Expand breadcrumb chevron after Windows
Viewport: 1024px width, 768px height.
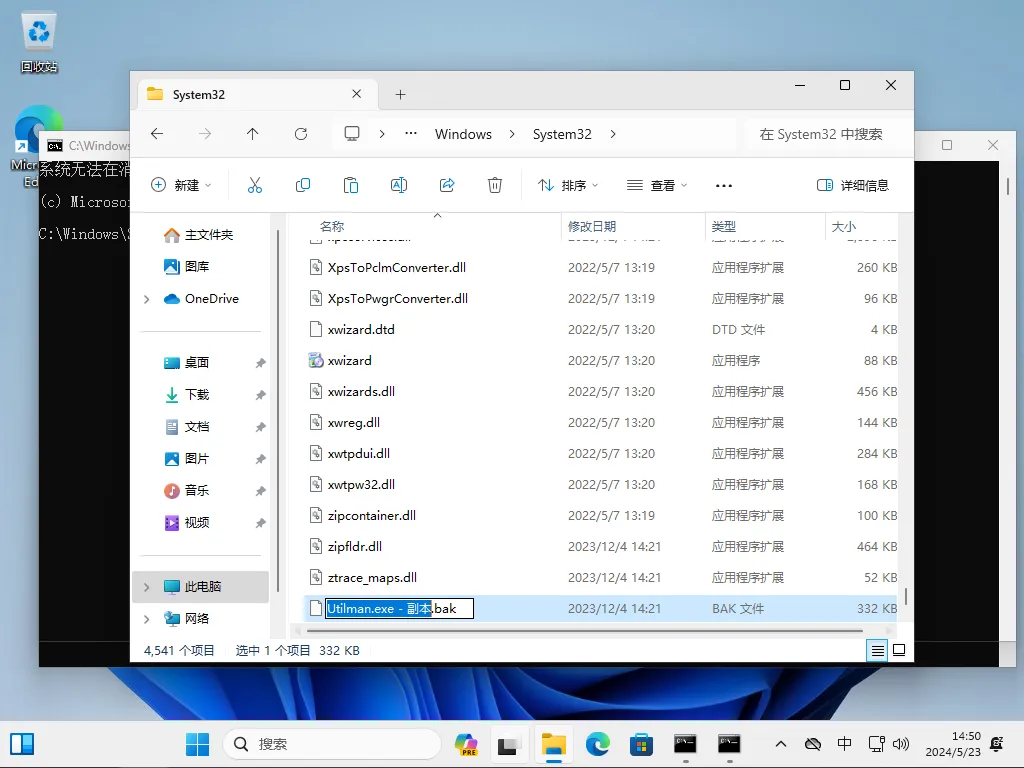[512, 134]
